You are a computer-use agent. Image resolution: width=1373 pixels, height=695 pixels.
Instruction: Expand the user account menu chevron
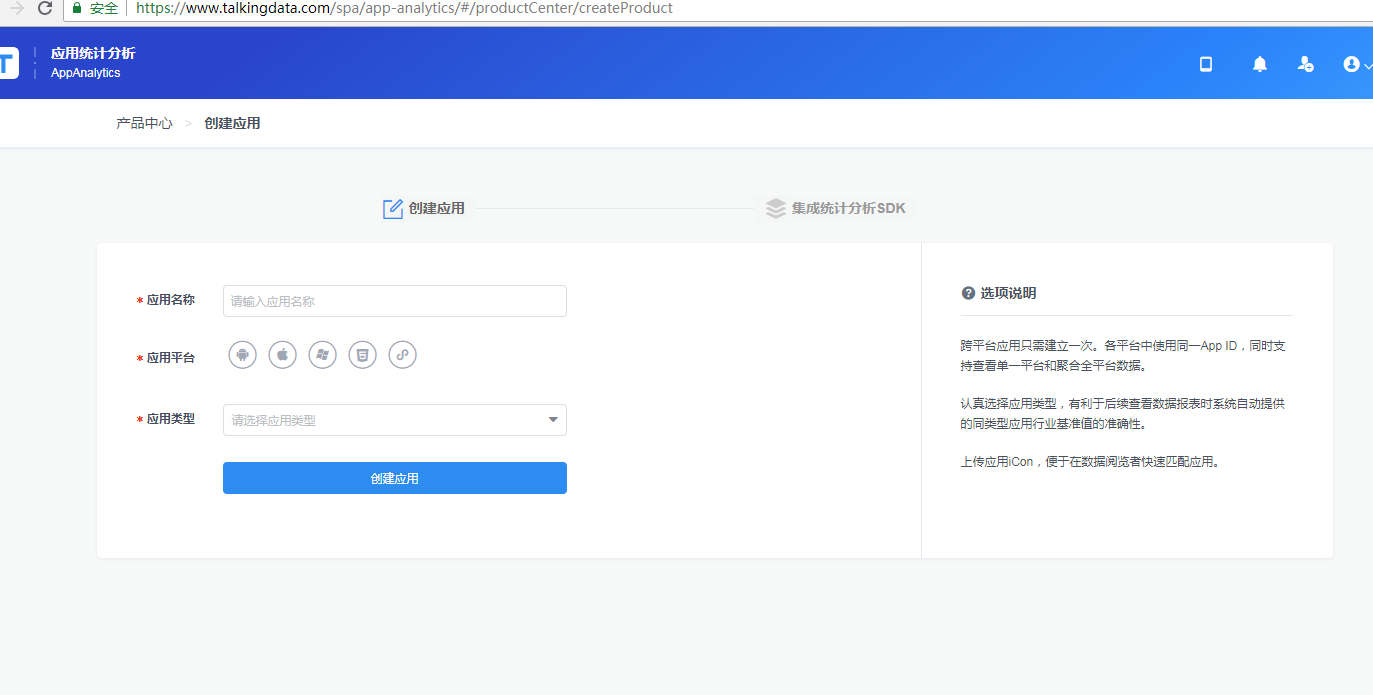(1365, 66)
